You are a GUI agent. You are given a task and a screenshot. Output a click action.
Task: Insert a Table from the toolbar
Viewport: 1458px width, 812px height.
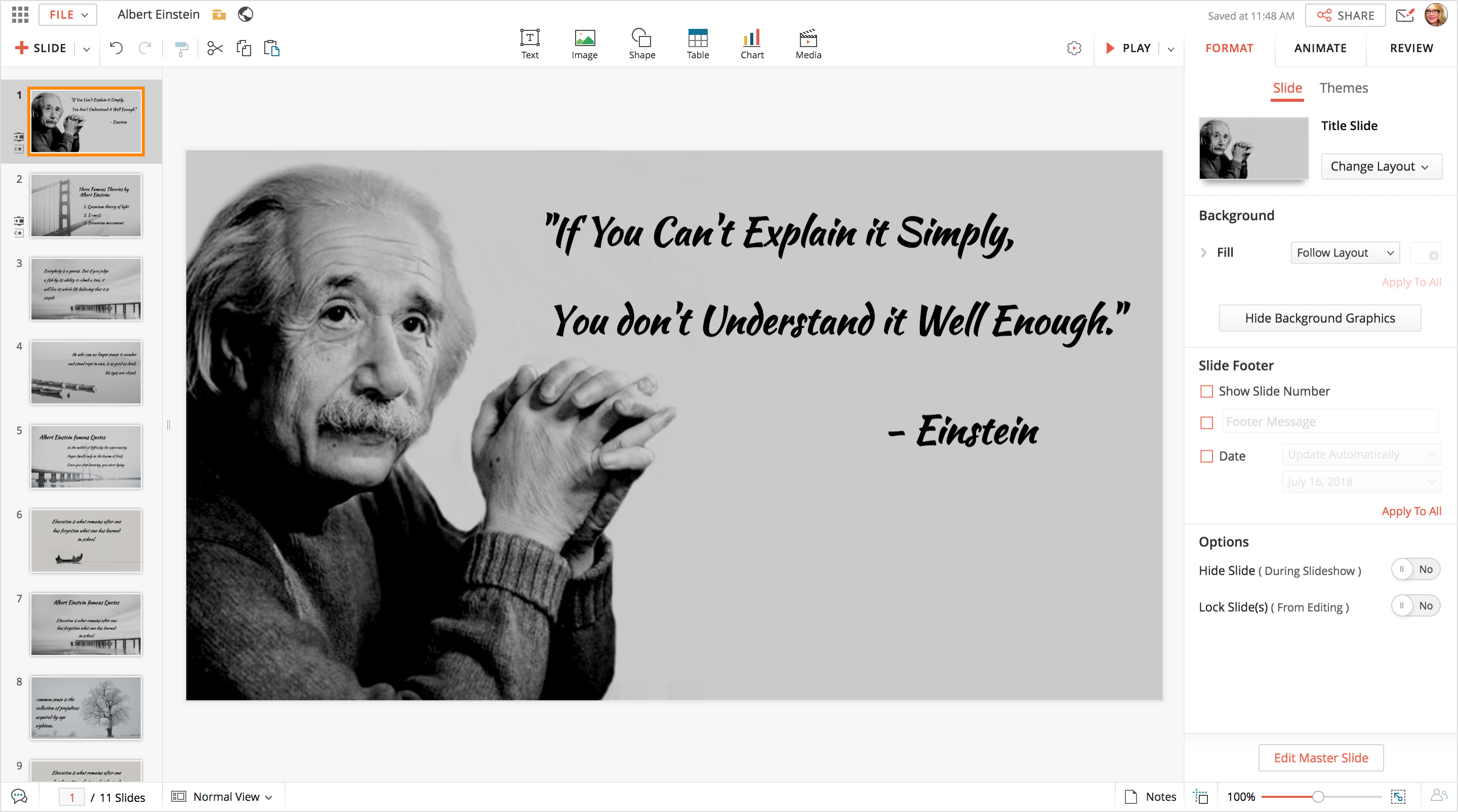[697, 44]
